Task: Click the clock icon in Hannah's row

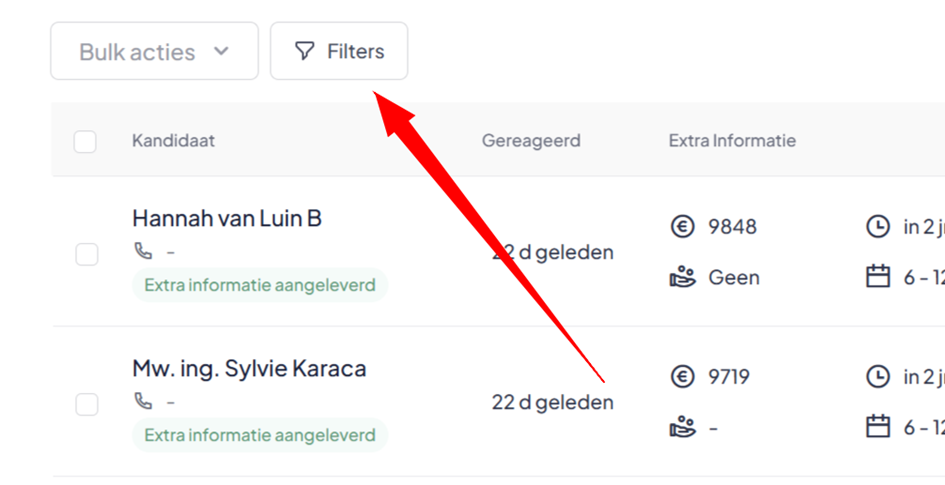Action: click(878, 227)
